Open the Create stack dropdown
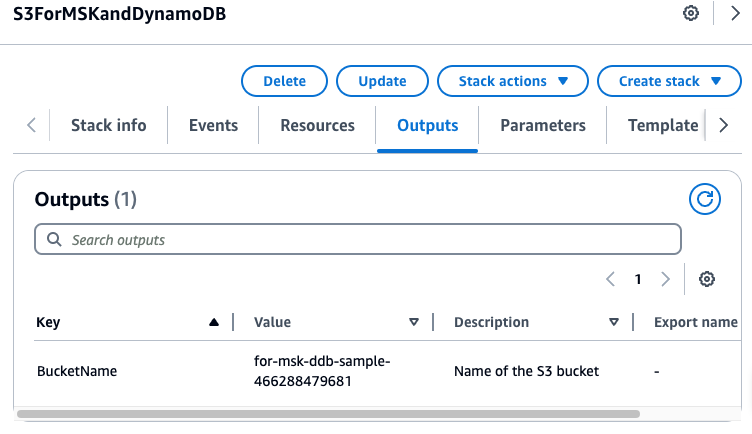 (661, 81)
